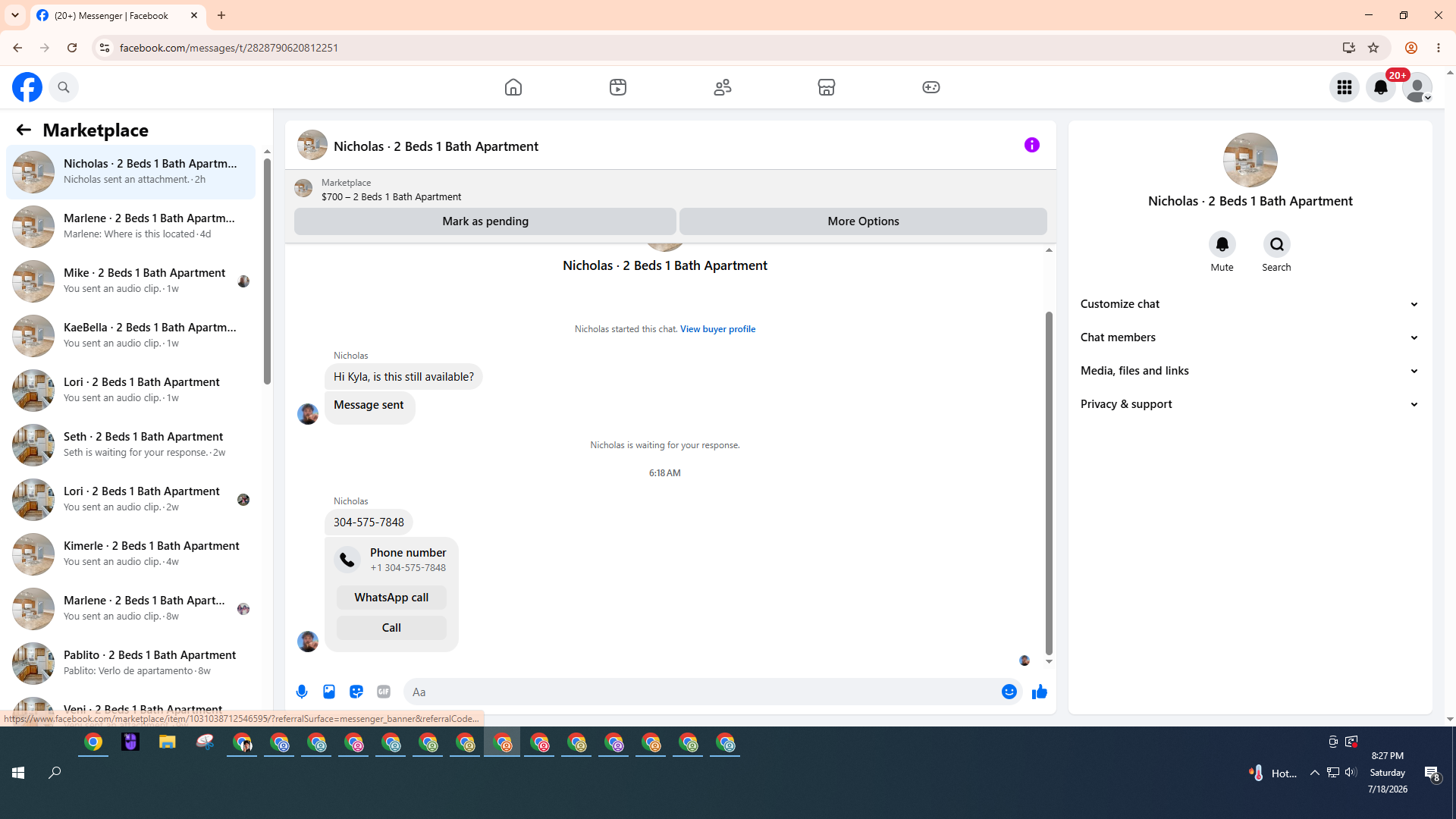Mark the listing as pending
This screenshot has height=819, width=1456.
click(485, 221)
